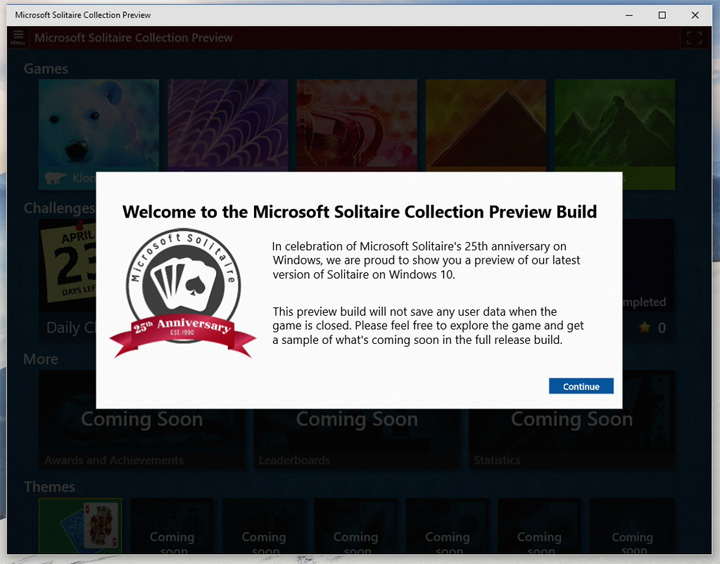Click the Continue button in the welcome dialog
The image size is (720, 564).
coord(581,386)
